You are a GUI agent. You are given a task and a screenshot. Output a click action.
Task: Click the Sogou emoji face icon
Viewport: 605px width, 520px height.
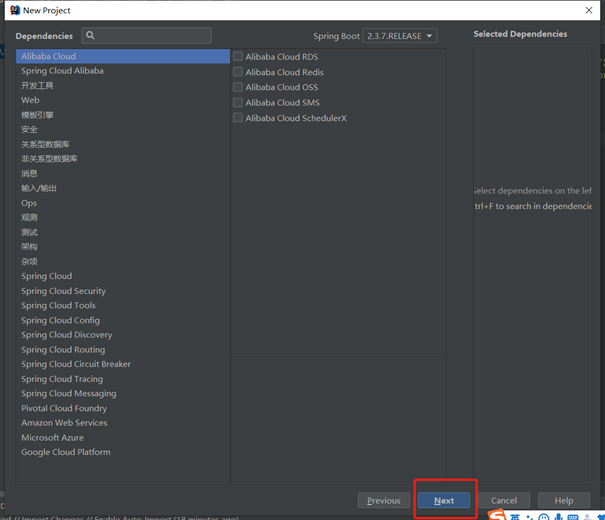[x=544, y=517]
